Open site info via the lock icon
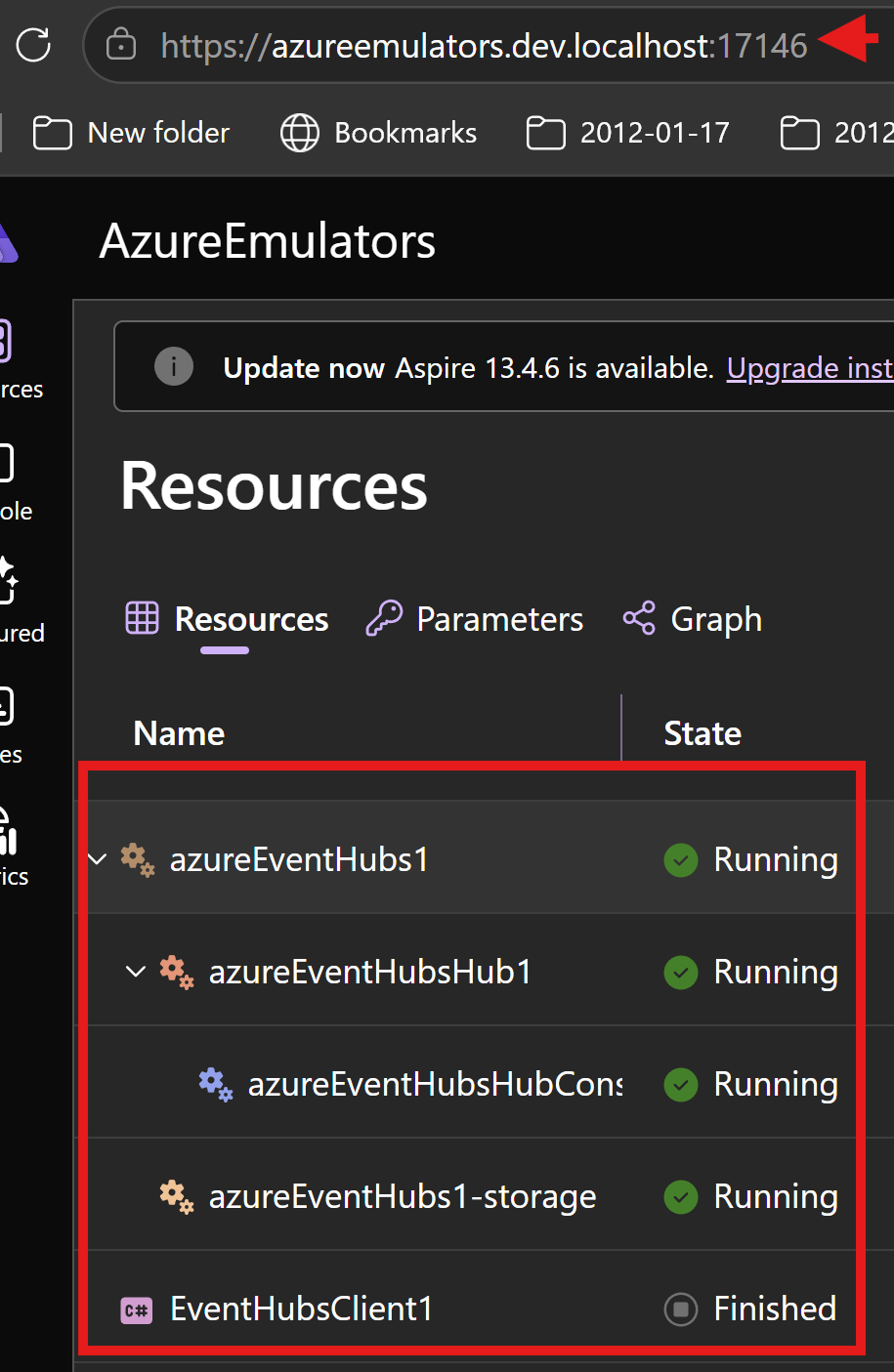Image resolution: width=894 pixels, height=1372 pixels. click(x=121, y=45)
